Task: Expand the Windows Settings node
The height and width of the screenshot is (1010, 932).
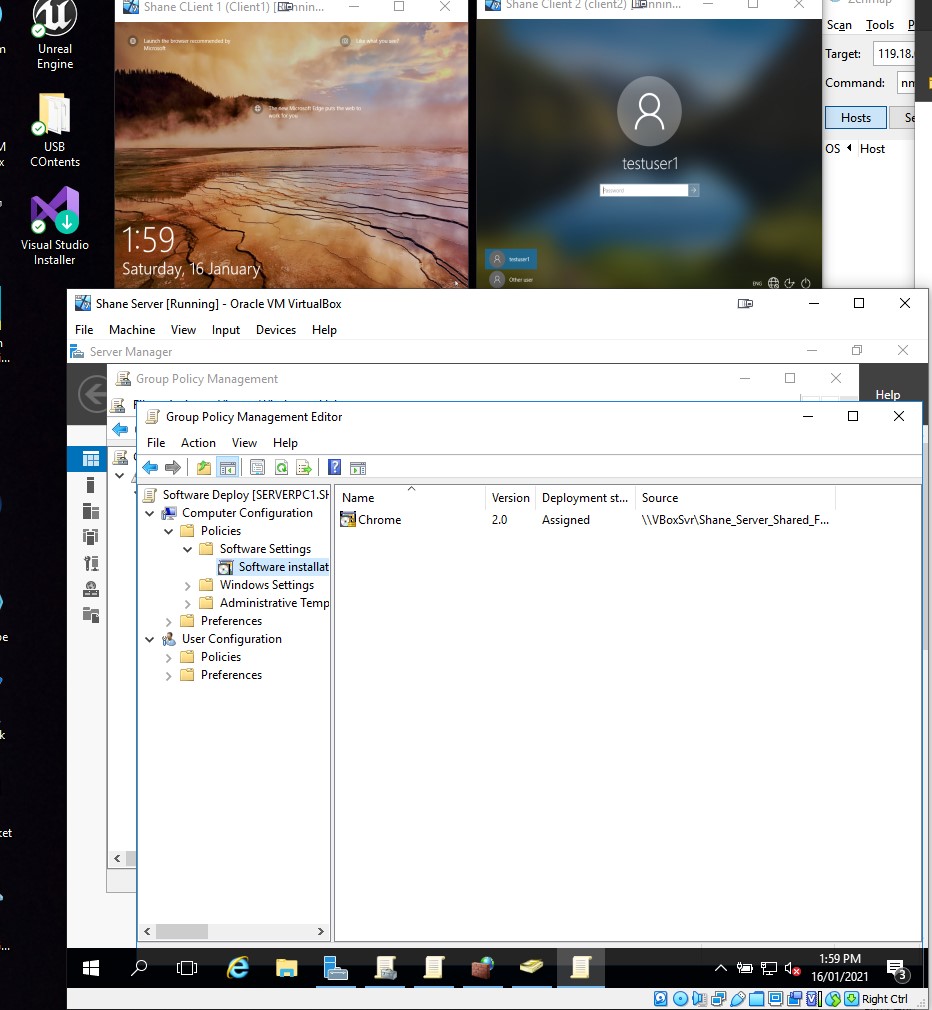Action: tap(187, 586)
